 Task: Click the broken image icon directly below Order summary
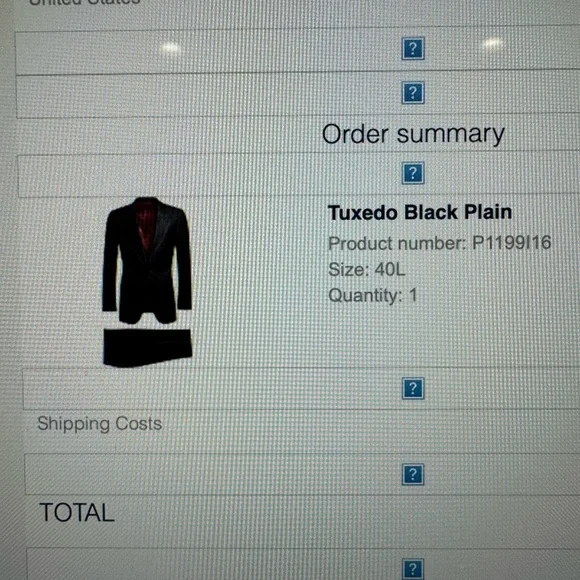[x=413, y=173]
